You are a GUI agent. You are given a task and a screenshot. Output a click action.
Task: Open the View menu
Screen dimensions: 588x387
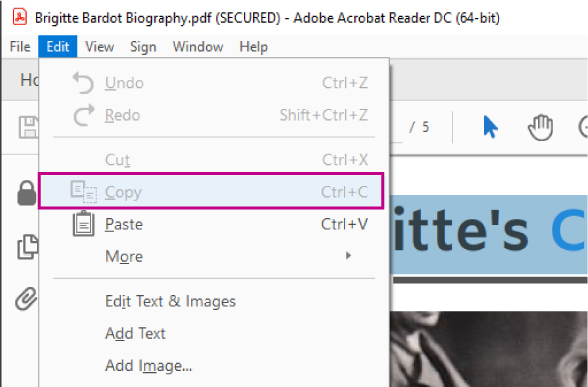click(x=99, y=46)
